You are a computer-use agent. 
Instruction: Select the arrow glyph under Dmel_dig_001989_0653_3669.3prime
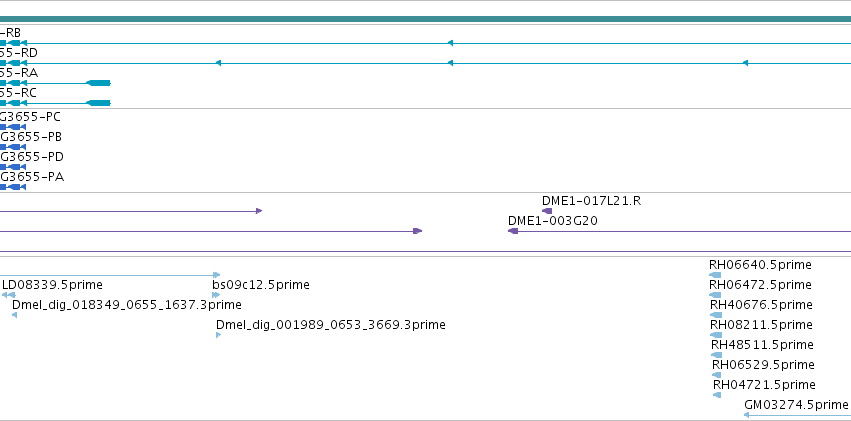point(219,335)
